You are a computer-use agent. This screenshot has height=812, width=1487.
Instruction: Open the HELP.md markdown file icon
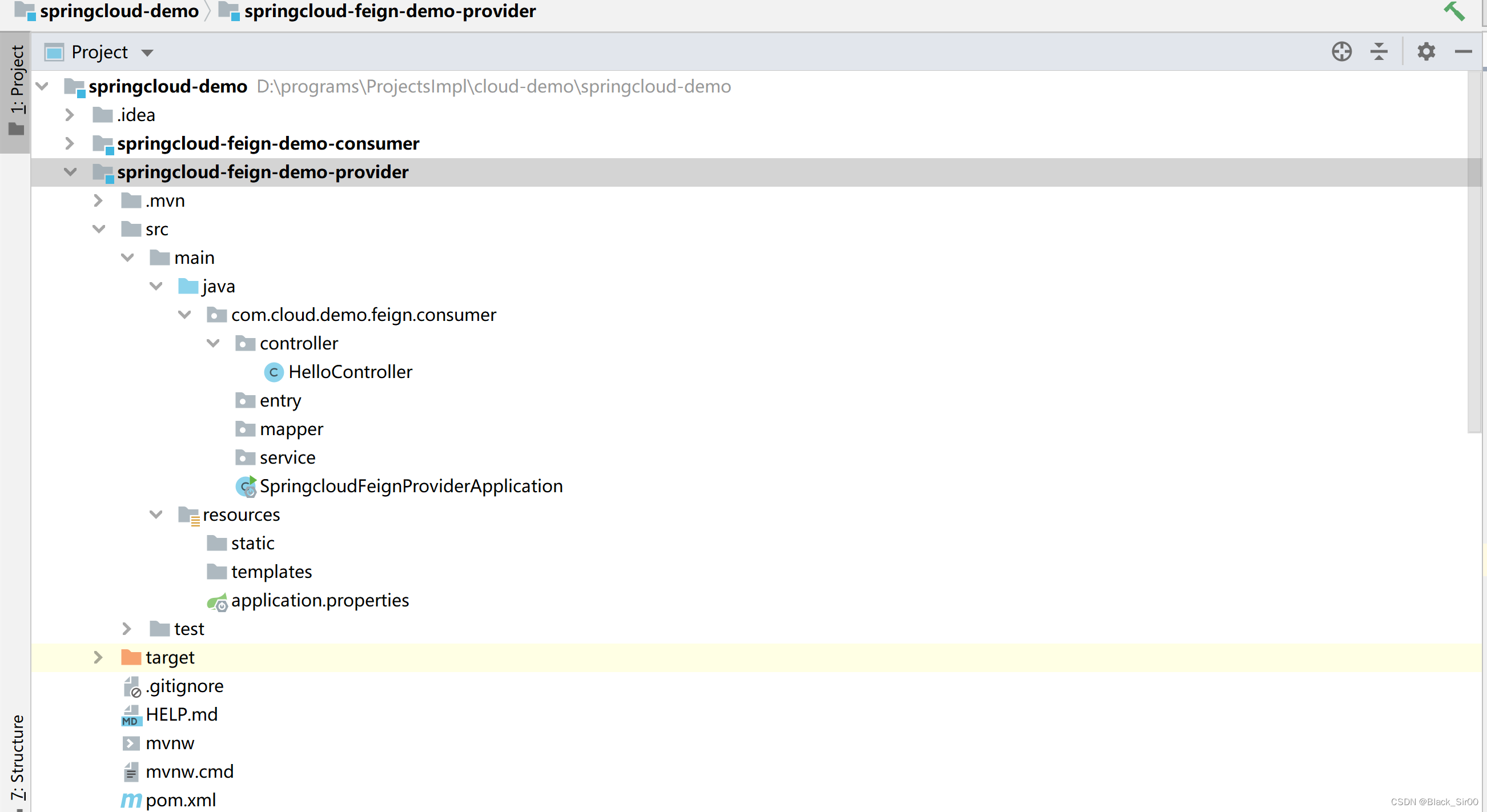(130, 714)
